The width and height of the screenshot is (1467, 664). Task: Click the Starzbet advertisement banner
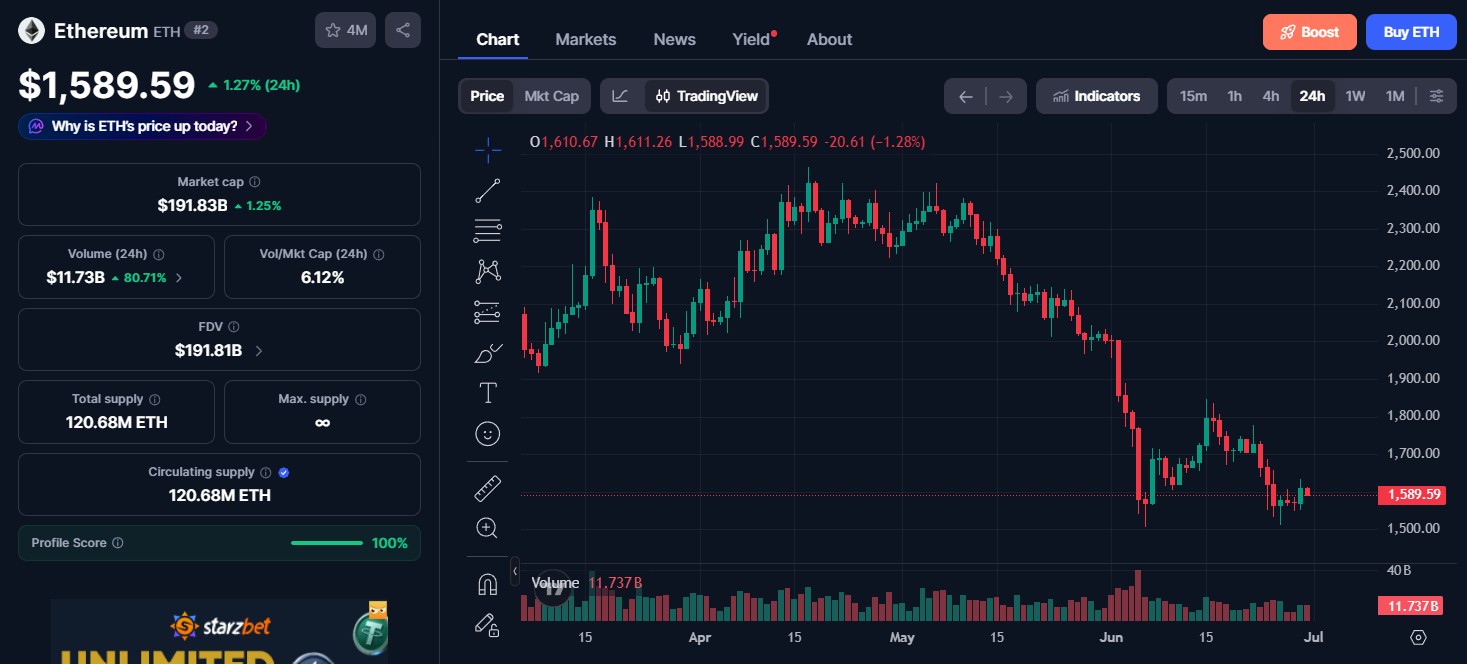pos(219,632)
